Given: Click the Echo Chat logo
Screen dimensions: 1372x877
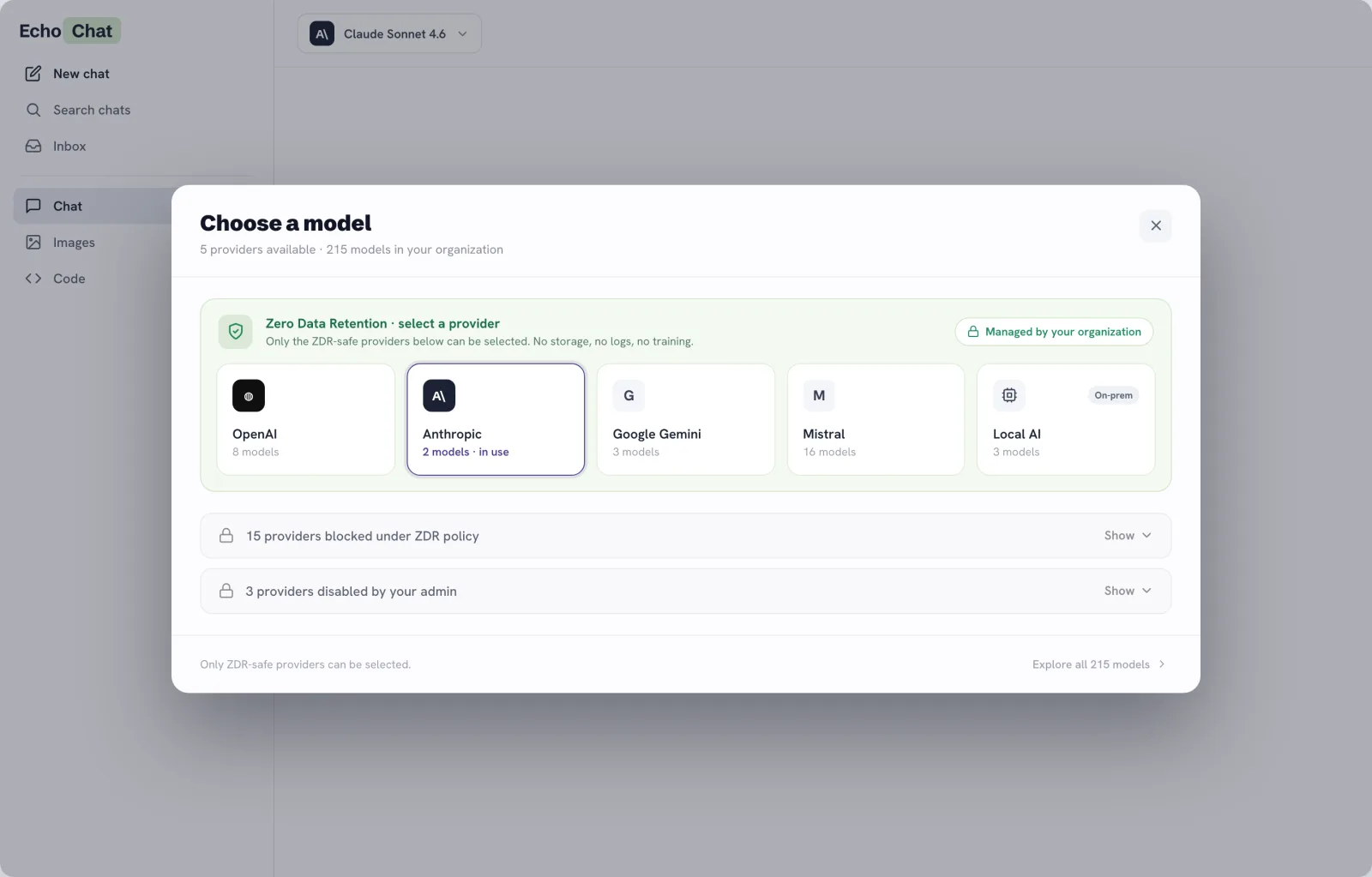Looking at the screenshot, I should tap(69, 31).
